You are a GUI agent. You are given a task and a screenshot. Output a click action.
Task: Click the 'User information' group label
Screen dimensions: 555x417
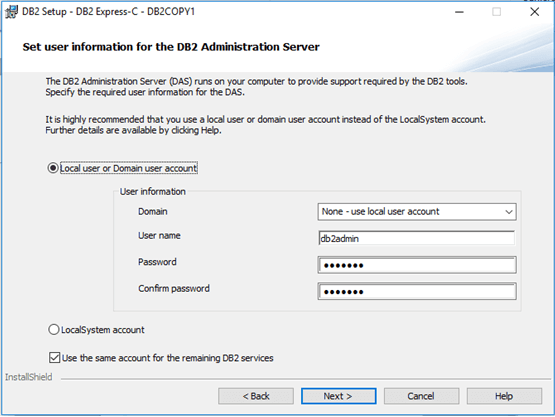coord(153,192)
